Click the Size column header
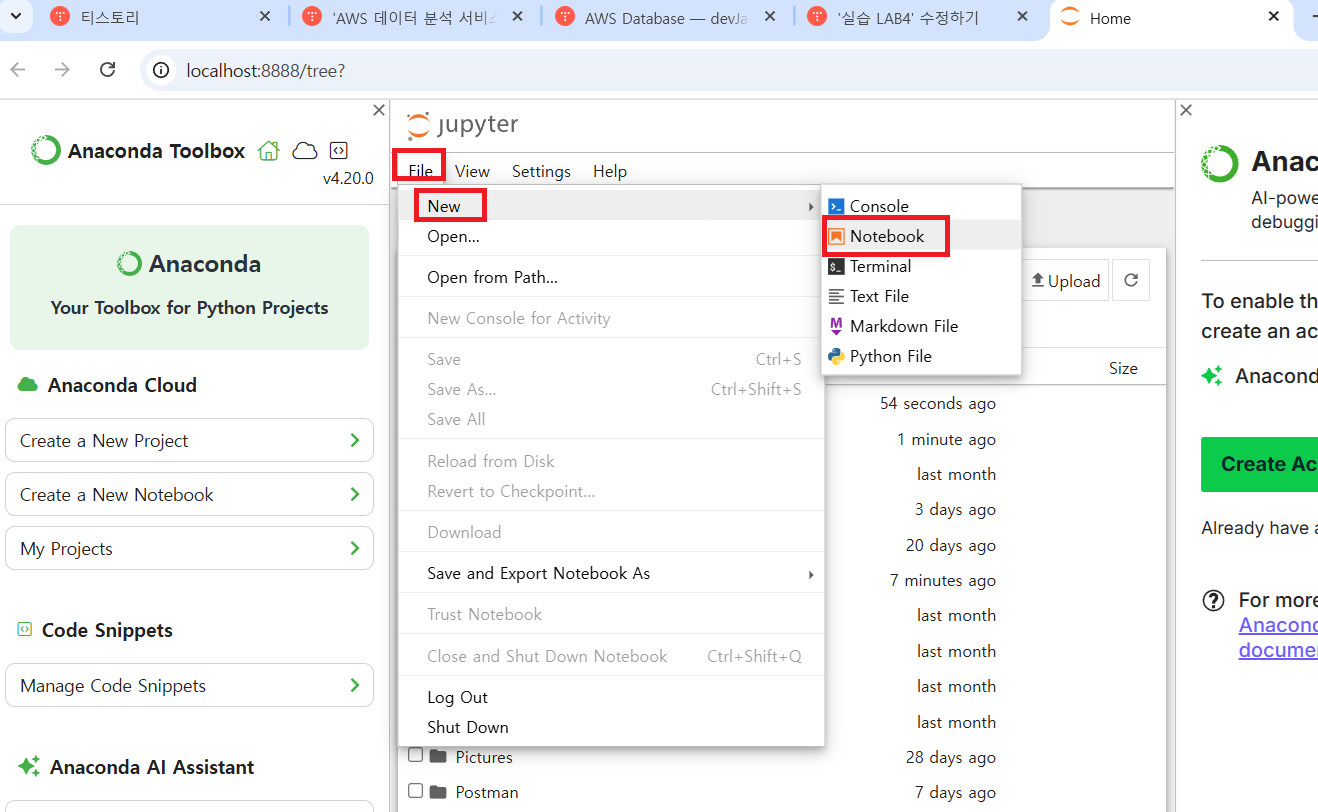Image resolution: width=1318 pixels, height=812 pixels. tap(1123, 368)
